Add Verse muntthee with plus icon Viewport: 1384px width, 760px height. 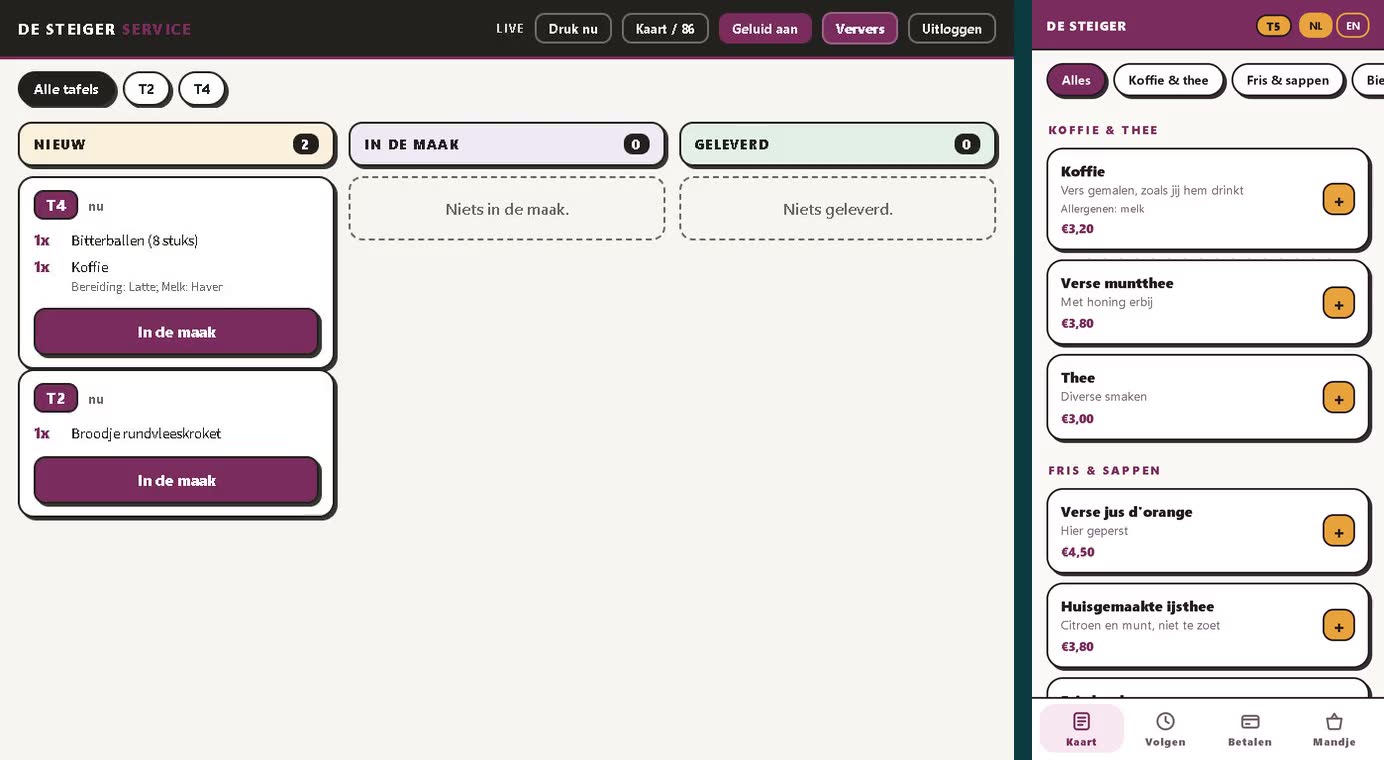1338,302
